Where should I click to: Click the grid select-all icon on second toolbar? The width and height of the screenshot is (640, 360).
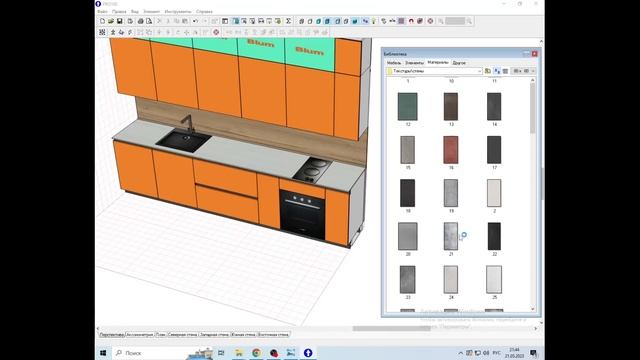[x=102, y=32]
